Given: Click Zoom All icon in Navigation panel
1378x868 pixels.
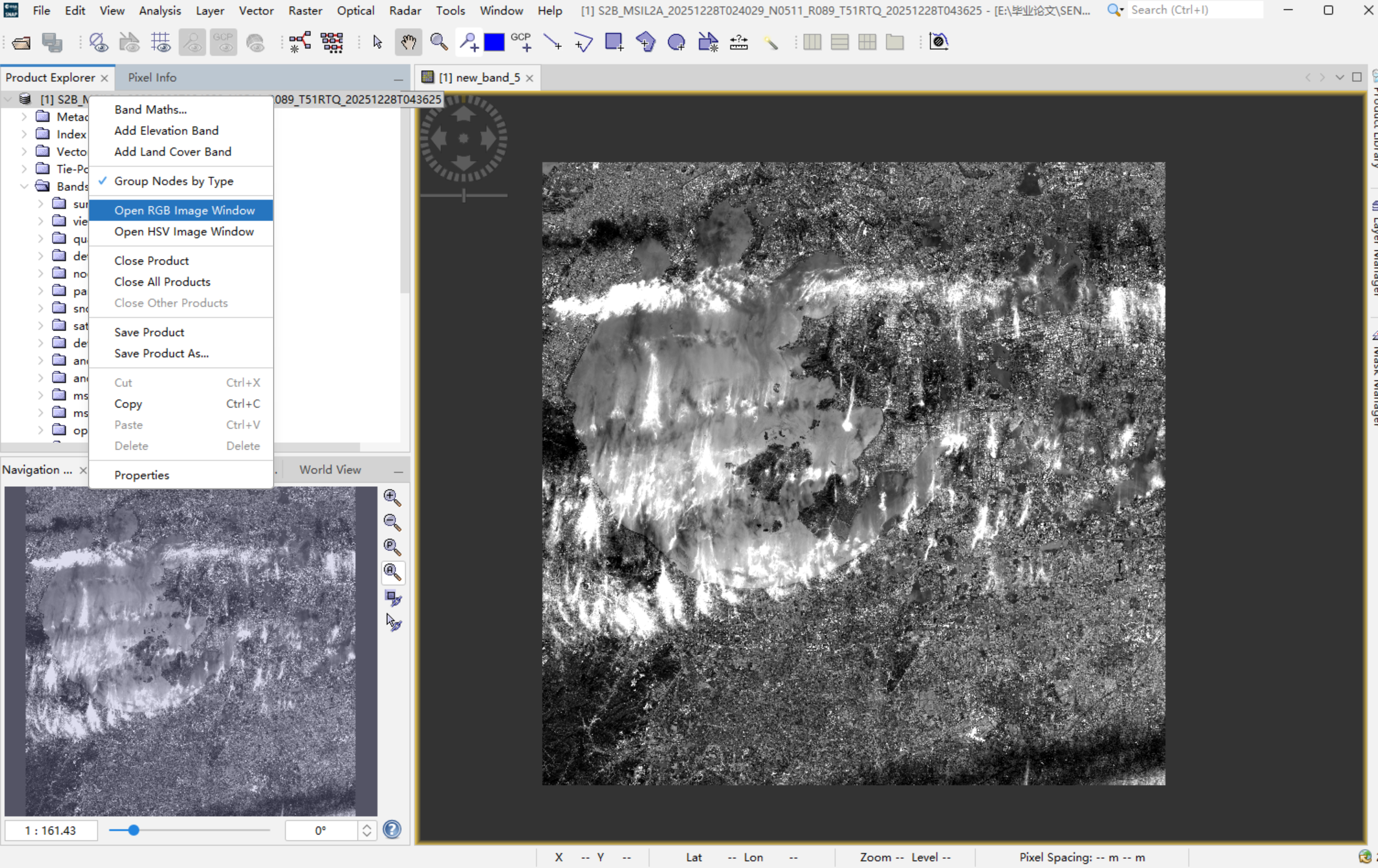Looking at the screenshot, I should [392, 572].
